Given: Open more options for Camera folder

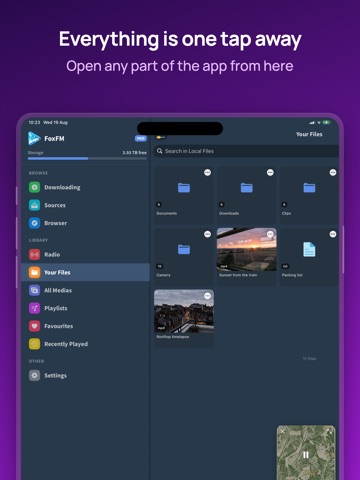Looking at the screenshot, I should point(207,234).
